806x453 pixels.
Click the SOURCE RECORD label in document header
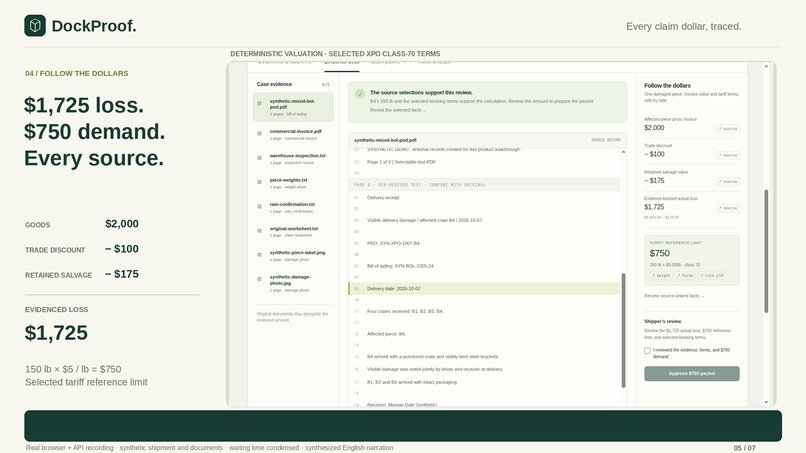click(x=606, y=140)
